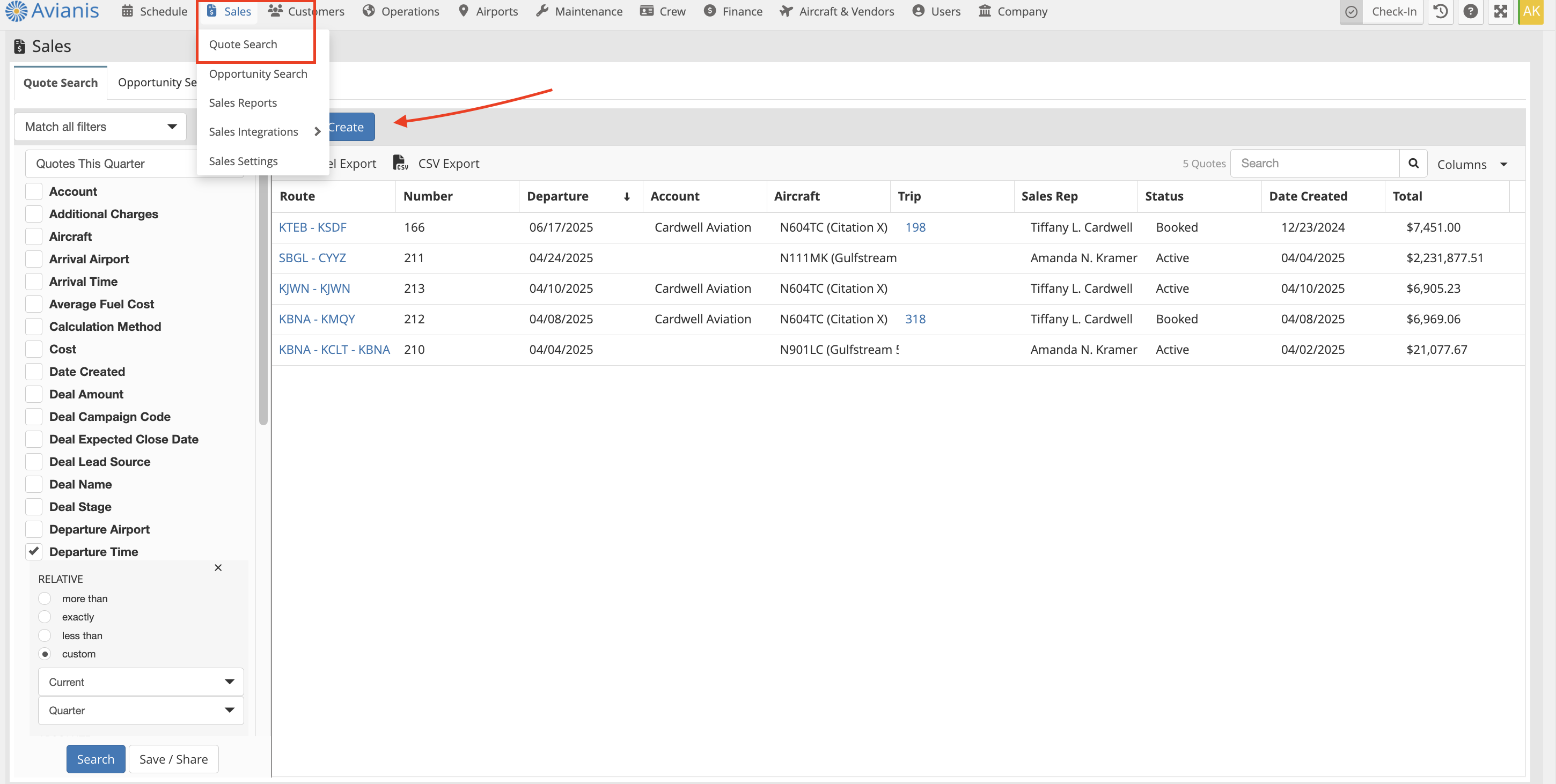
Task: Select Opportunity Search from Sales menu
Action: coord(258,73)
